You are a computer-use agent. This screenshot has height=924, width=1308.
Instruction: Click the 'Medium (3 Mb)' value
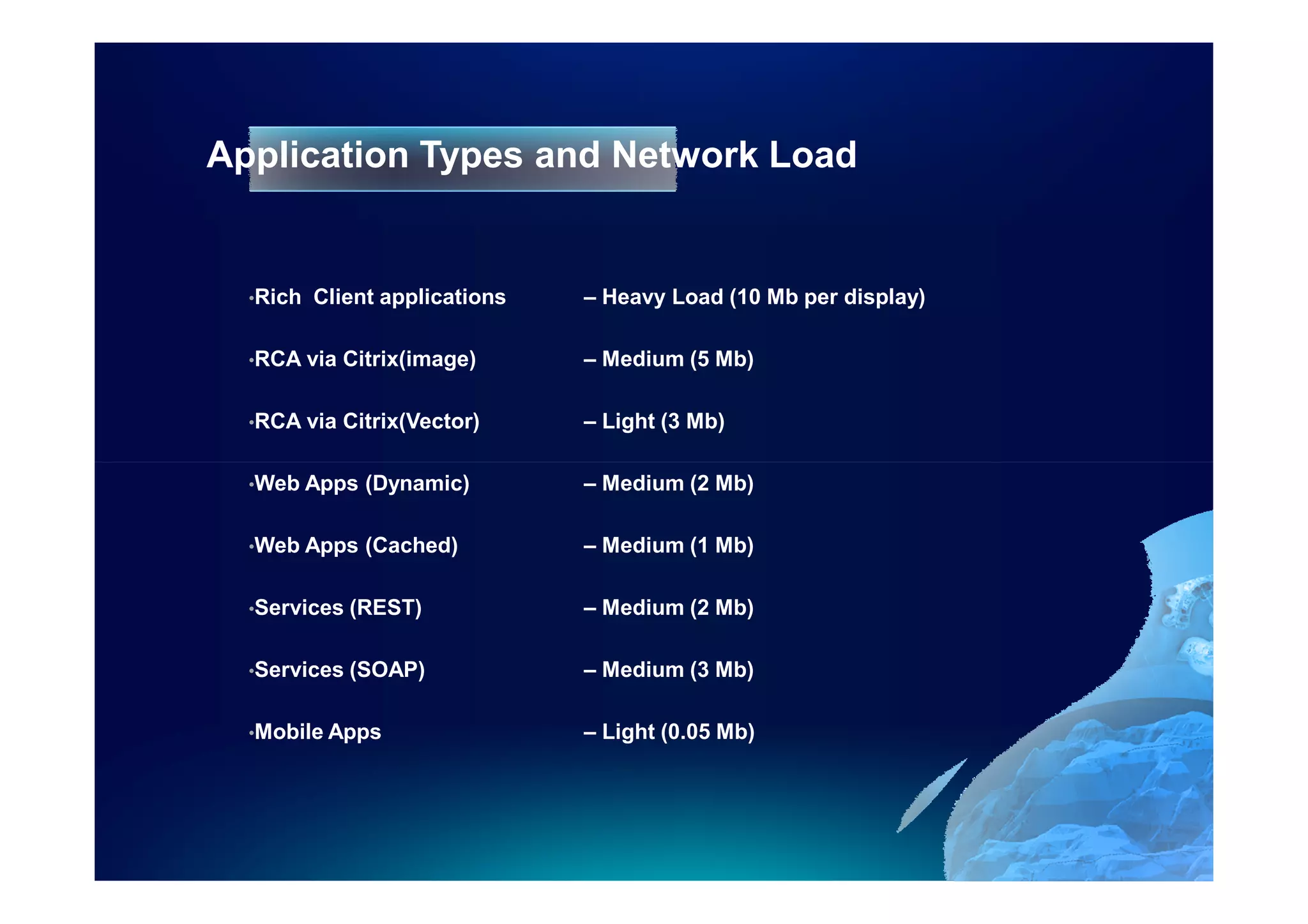[678, 670]
